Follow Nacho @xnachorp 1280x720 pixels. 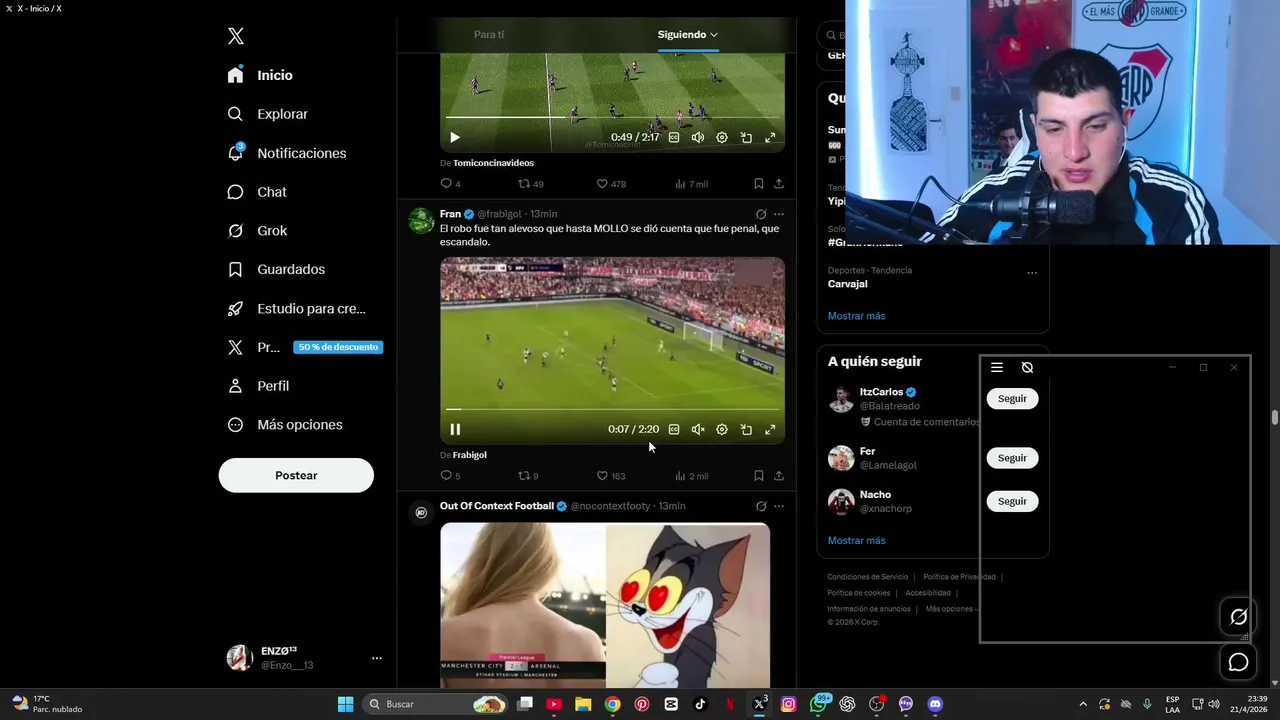coord(1012,501)
